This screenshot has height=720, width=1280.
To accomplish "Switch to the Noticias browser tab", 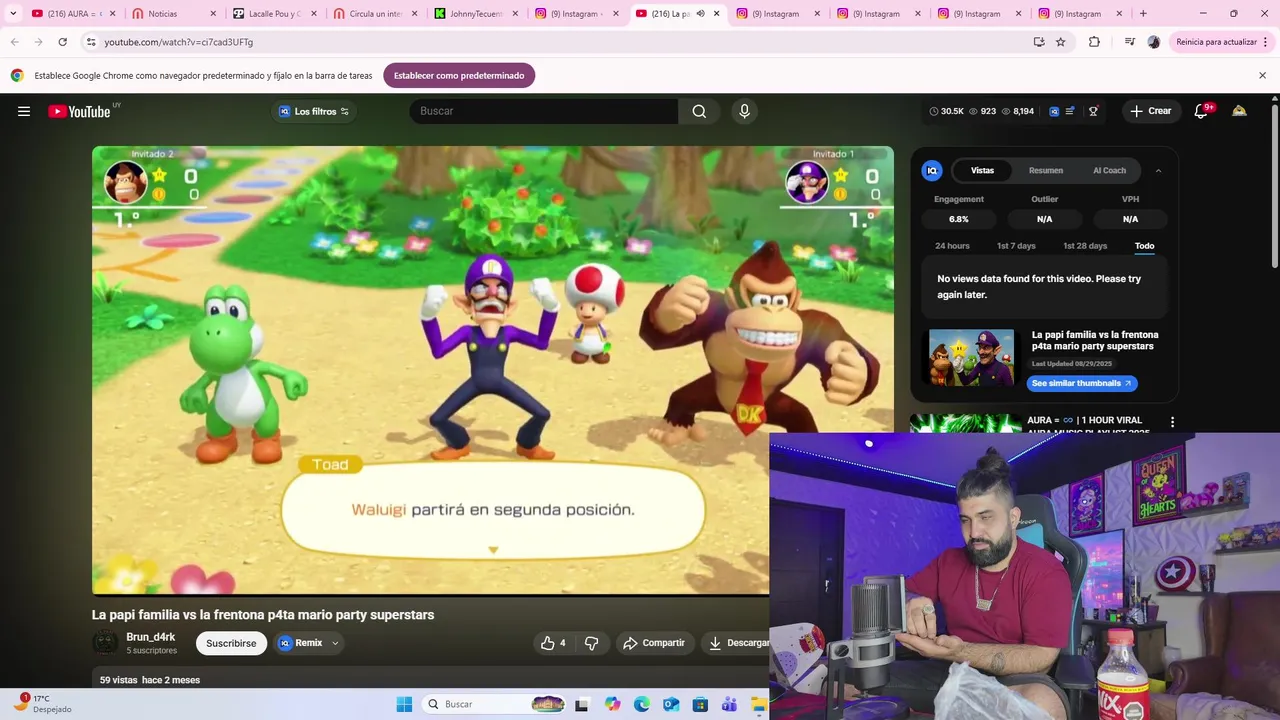I will 172,14.
